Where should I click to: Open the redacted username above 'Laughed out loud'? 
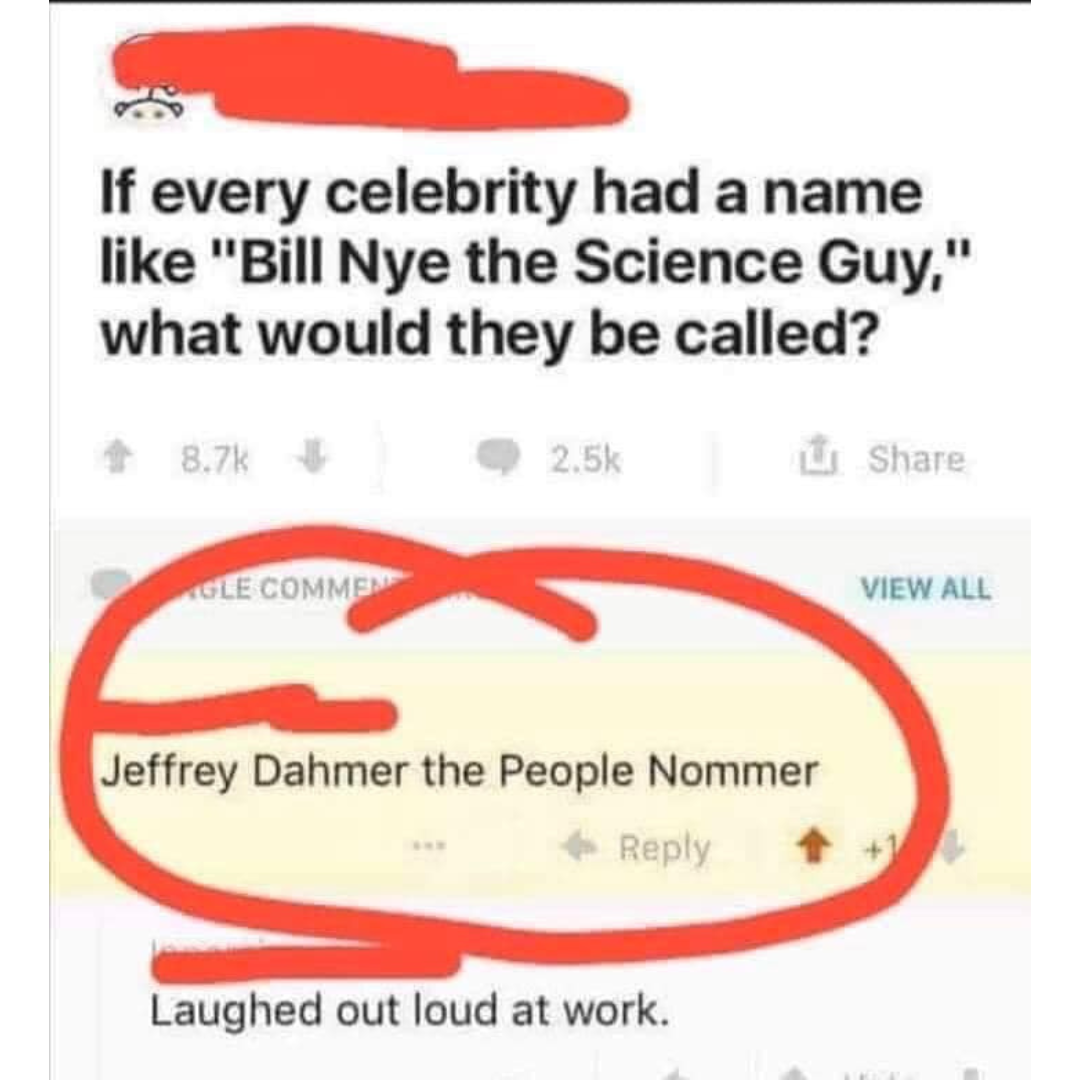tap(304, 959)
